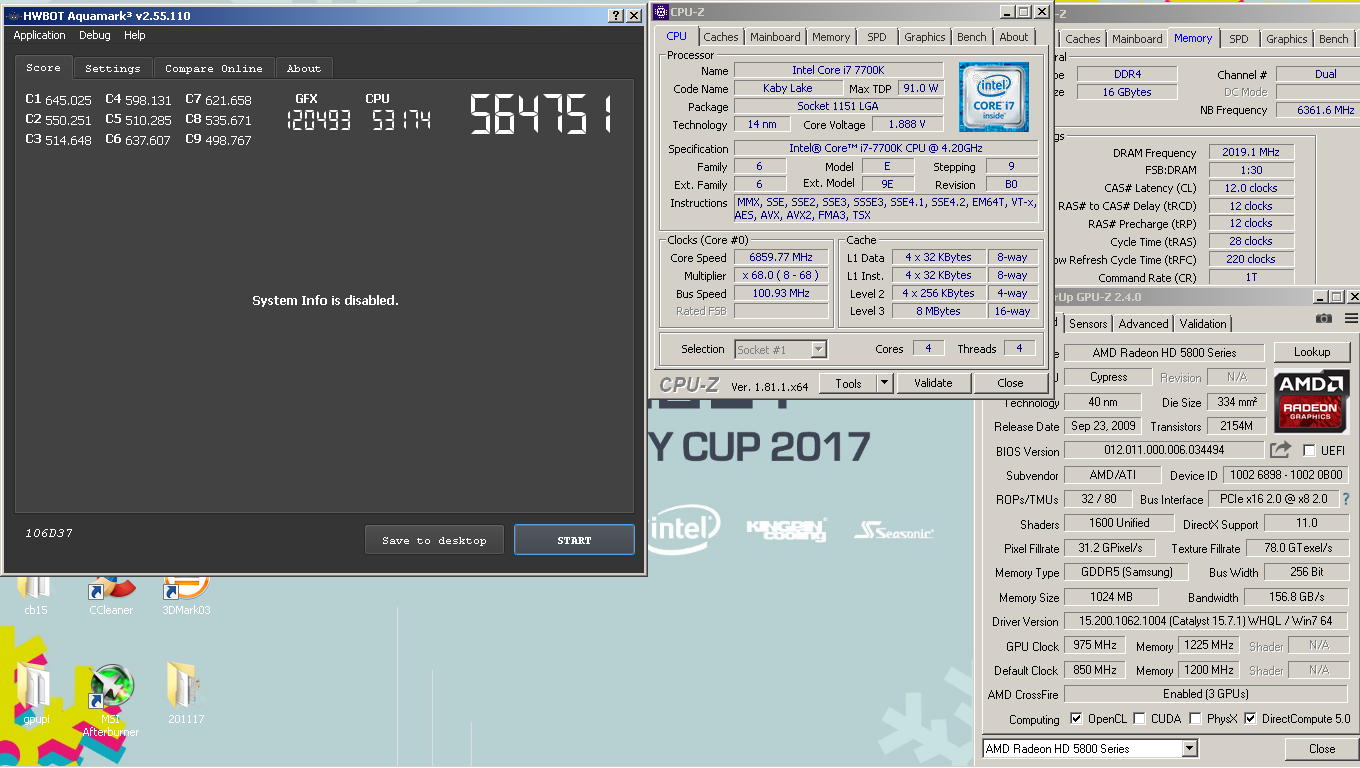Viewport: 1360px width, 768px height.
Task: Click the START benchmark button
Action: pyautogui.click(x=574, y=540)
